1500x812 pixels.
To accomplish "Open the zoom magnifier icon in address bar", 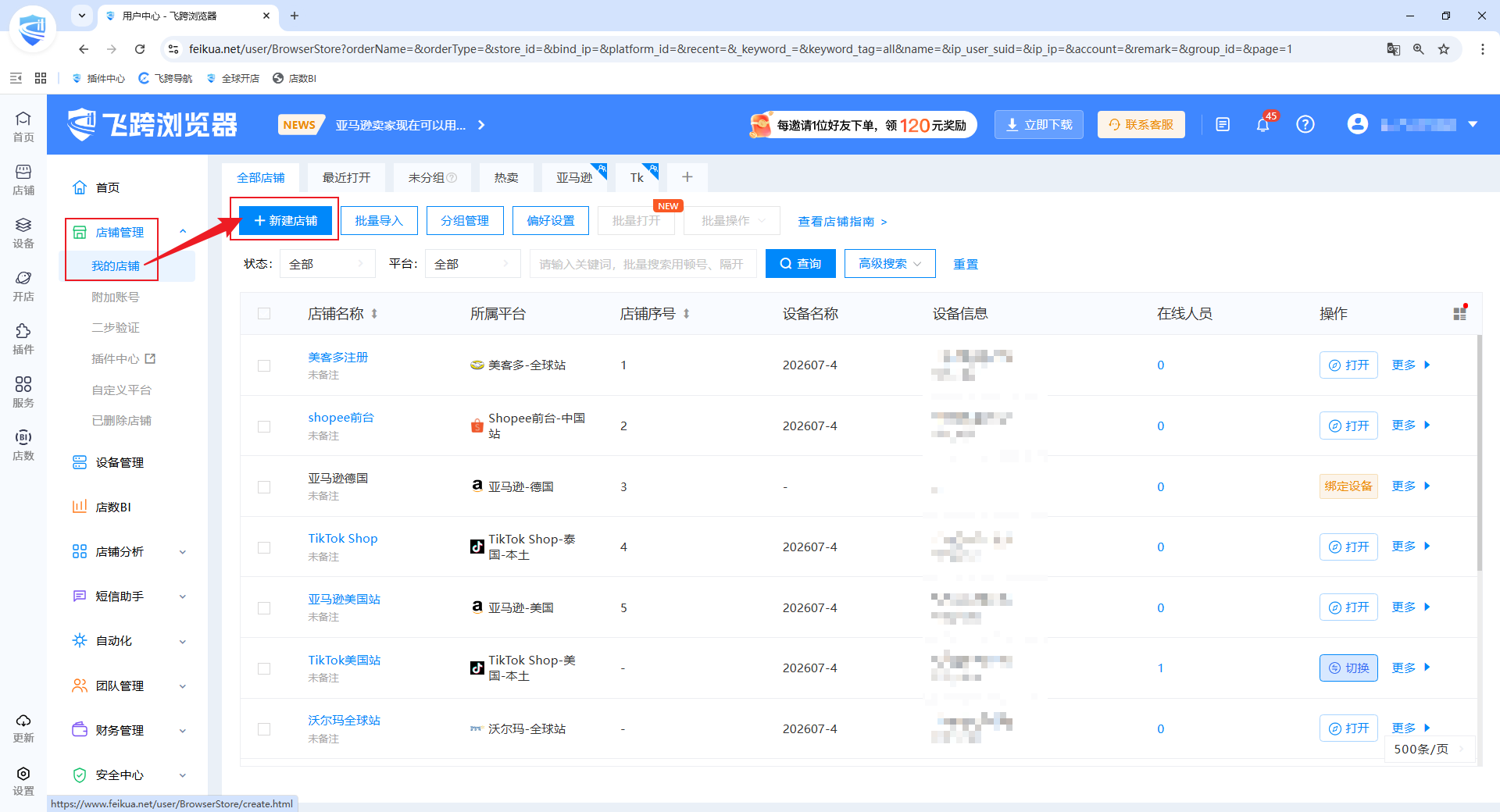I will pyautogui.click(x=1419, y=49).
